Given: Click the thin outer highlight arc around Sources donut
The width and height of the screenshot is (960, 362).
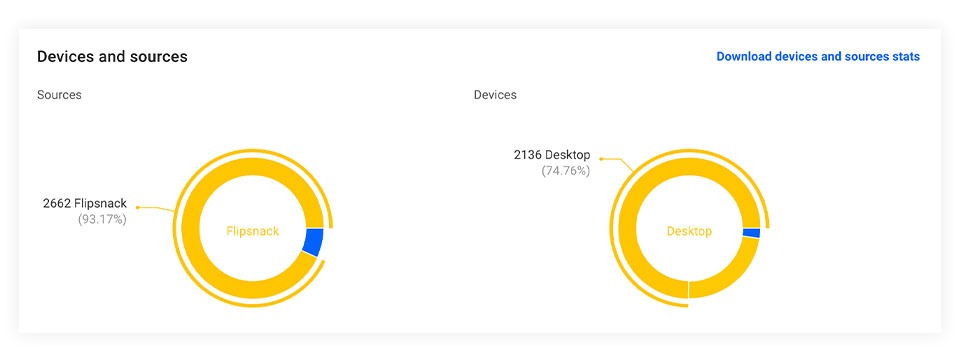Looking at the screenshot, I should (178, 245).
